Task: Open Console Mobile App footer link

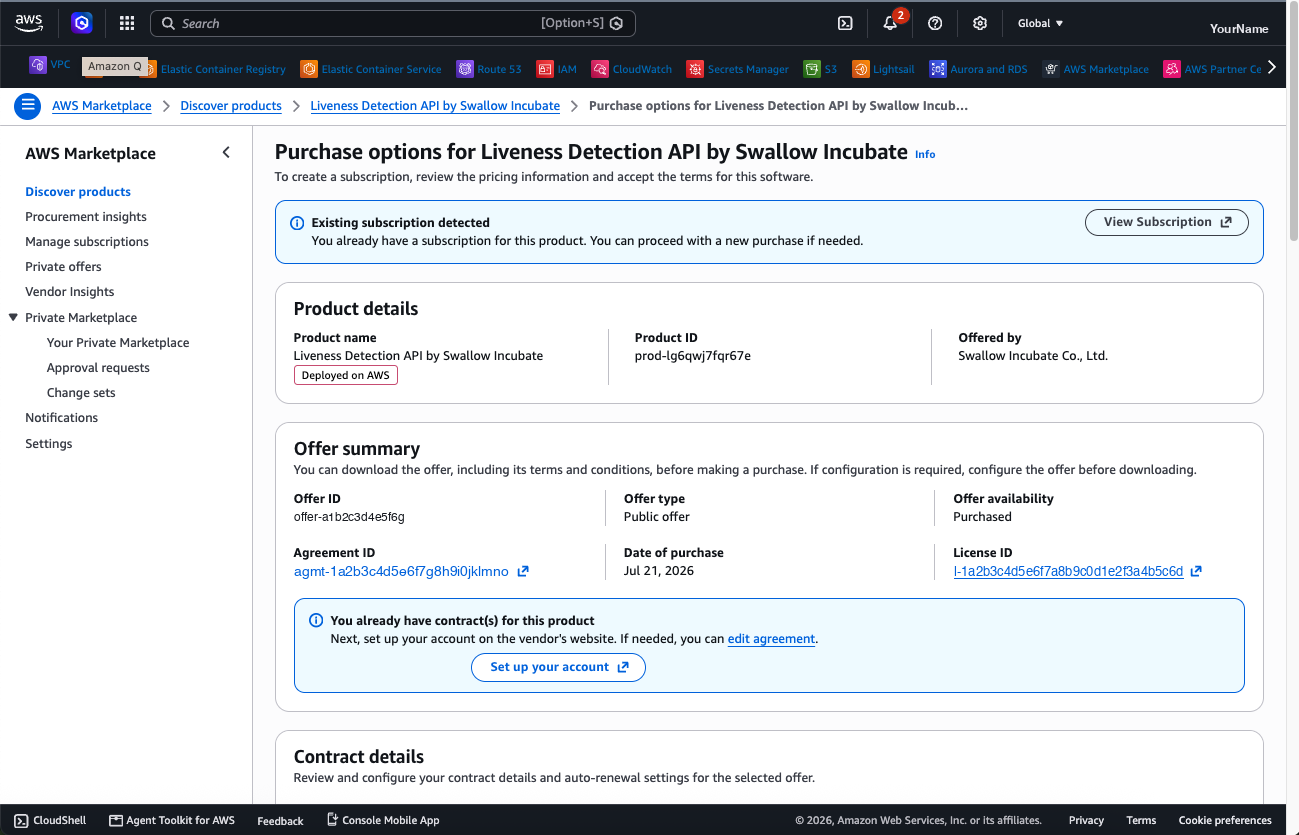Action: [383, 820]
